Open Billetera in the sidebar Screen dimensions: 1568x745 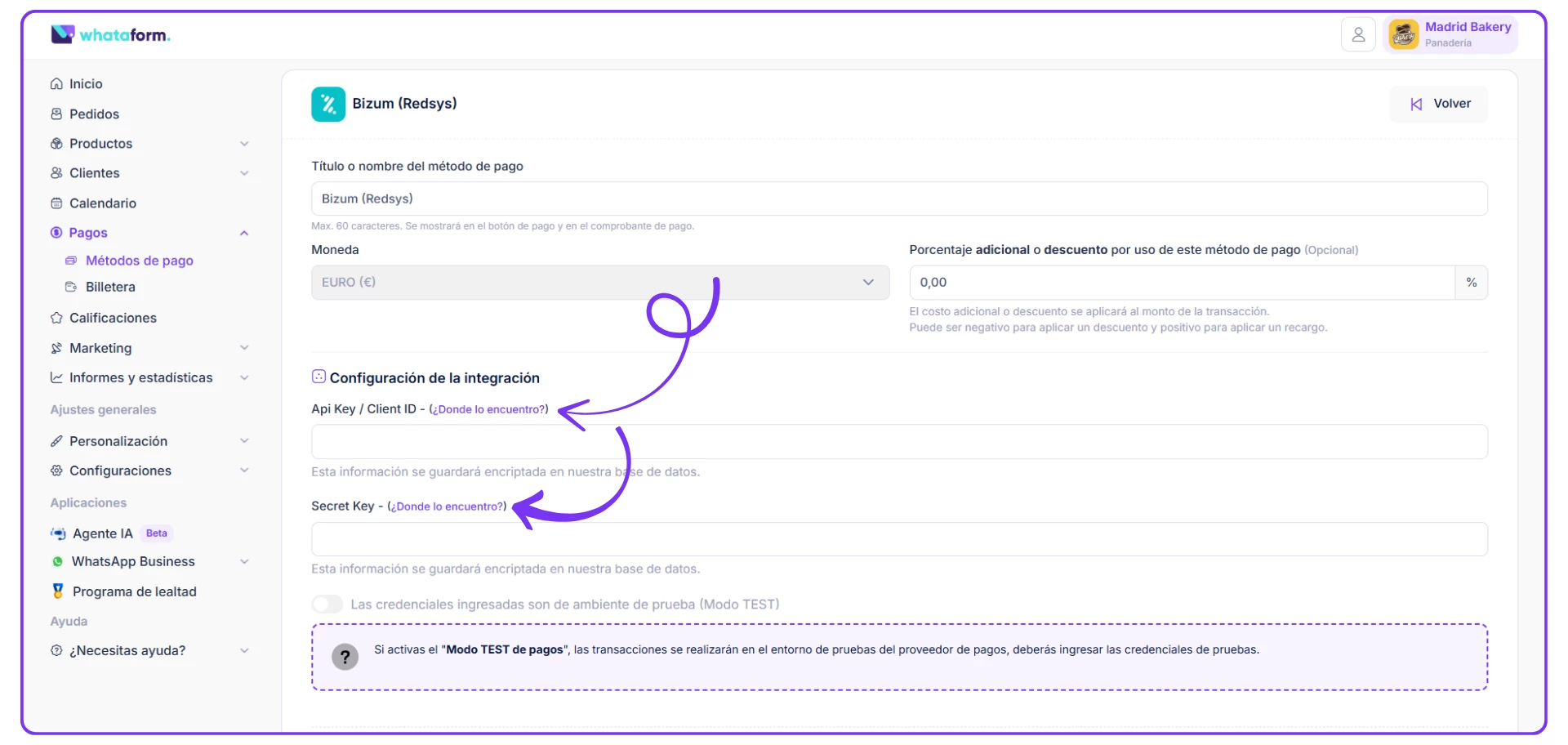coord(110,288)
